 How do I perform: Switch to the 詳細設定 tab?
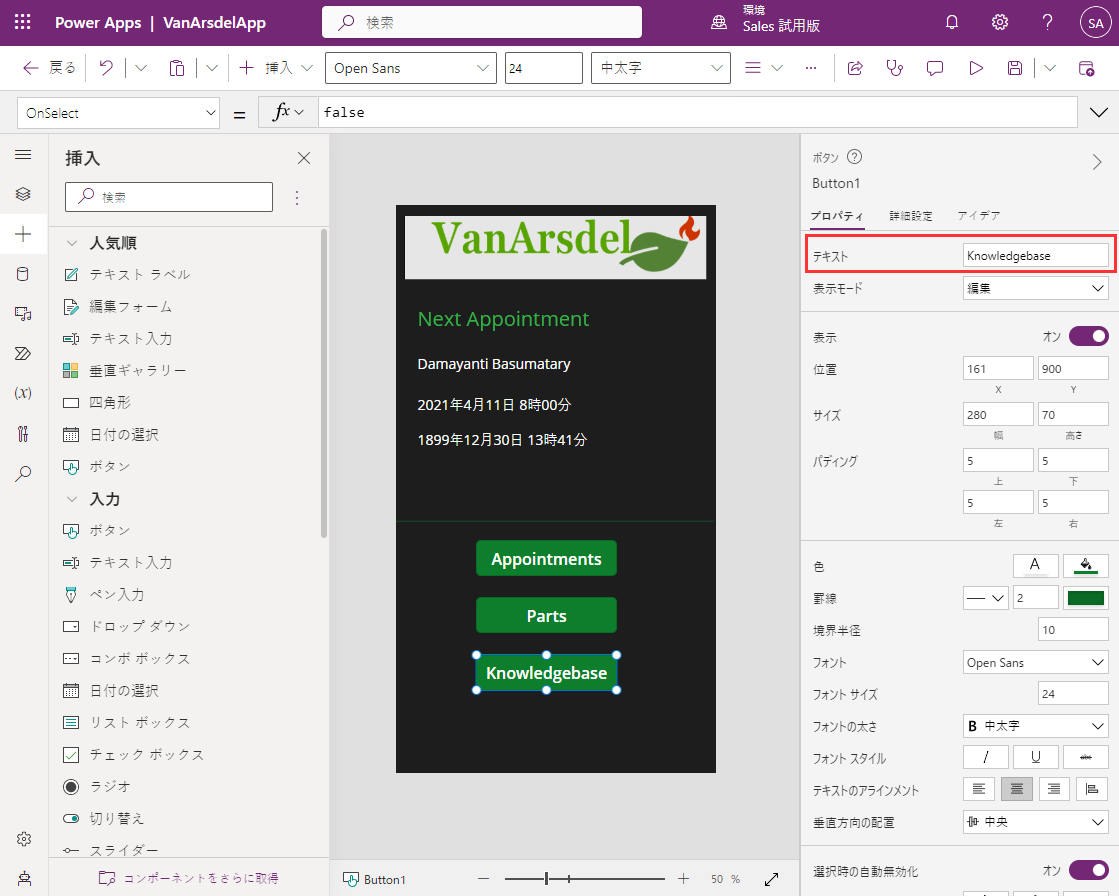pos(911,215)
